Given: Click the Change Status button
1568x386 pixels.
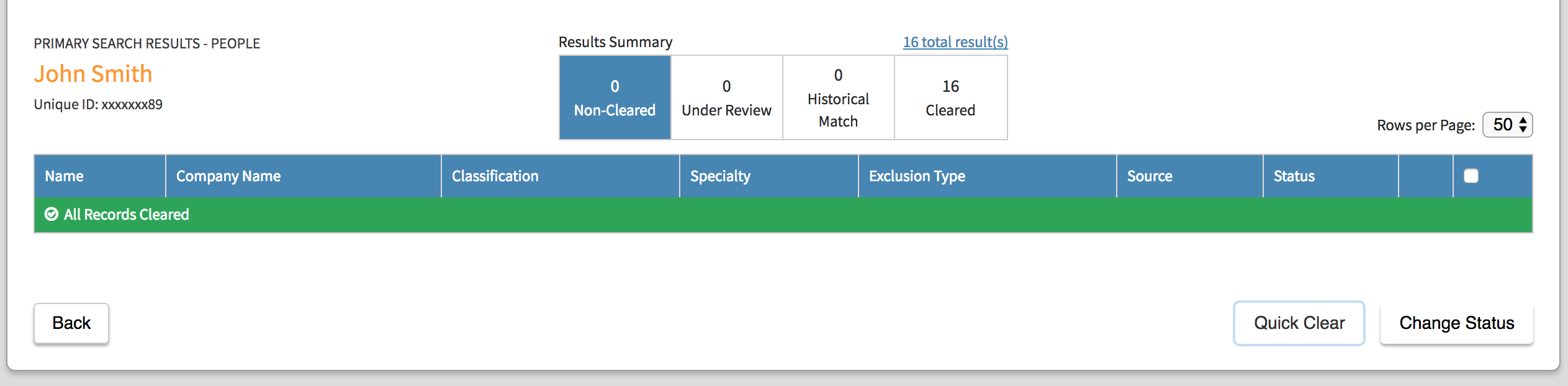Looking at the screenshot, I should 1456,323.
